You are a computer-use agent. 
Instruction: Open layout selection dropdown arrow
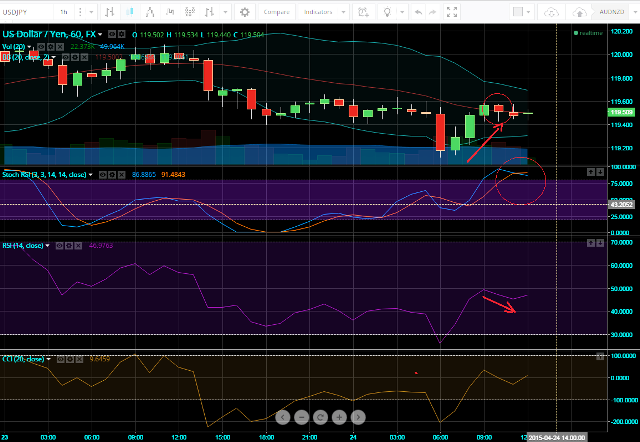tap(529, 12)
